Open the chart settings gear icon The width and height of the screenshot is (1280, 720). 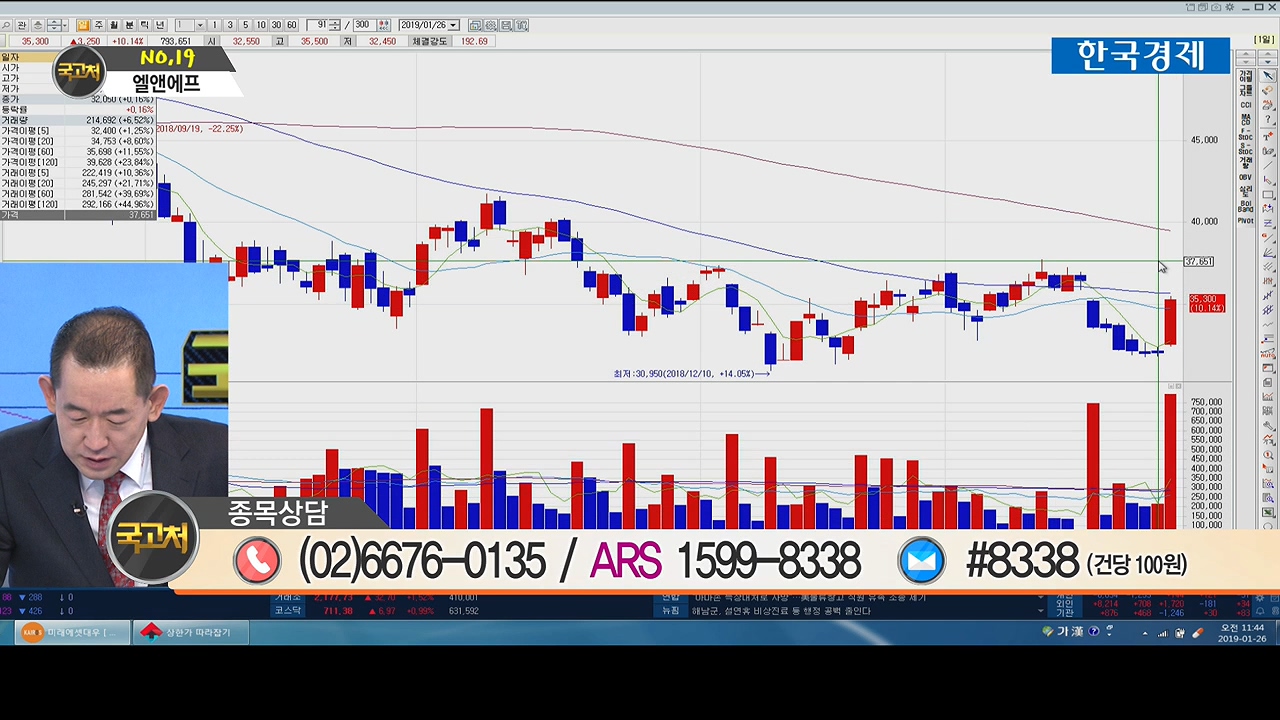[491, 25]
